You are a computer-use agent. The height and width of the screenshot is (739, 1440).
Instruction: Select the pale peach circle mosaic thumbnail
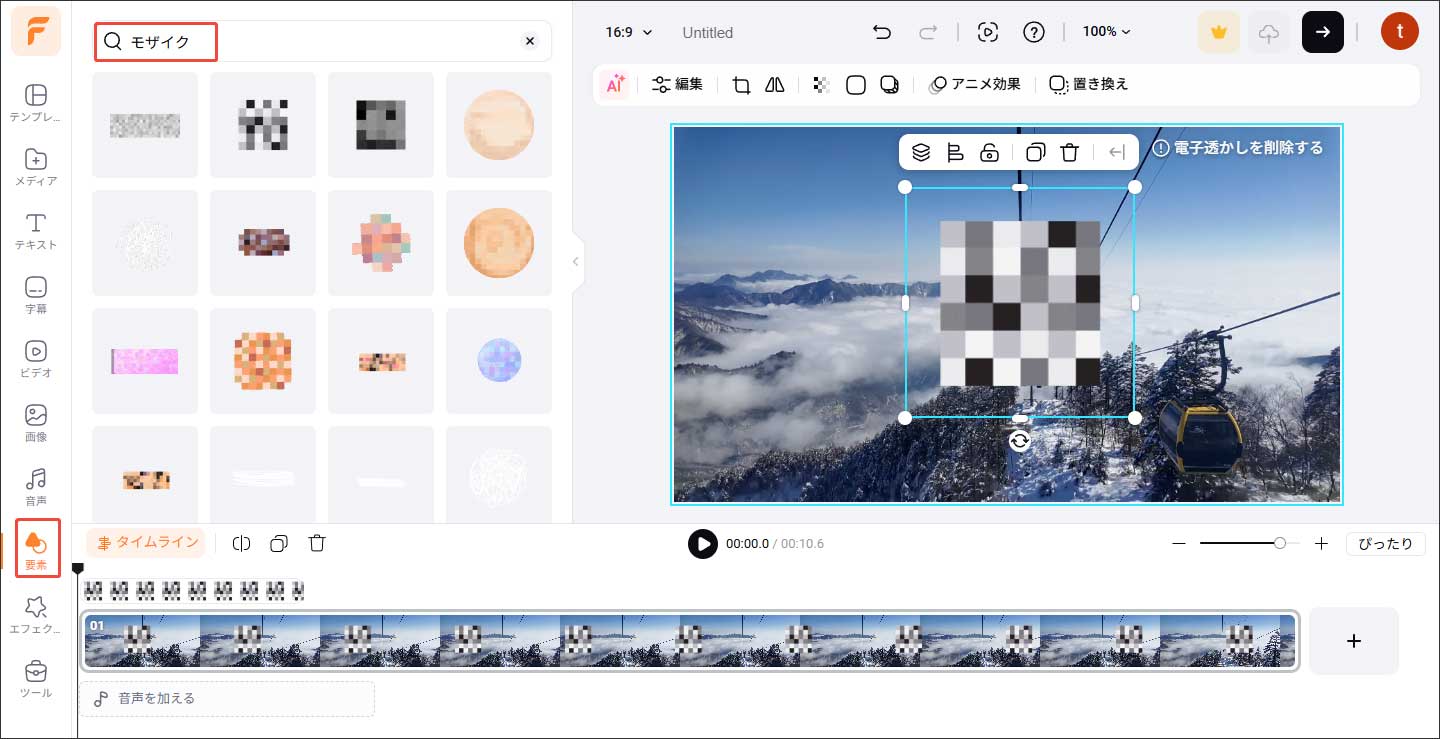pyautogui.click(x=499, y=125)
